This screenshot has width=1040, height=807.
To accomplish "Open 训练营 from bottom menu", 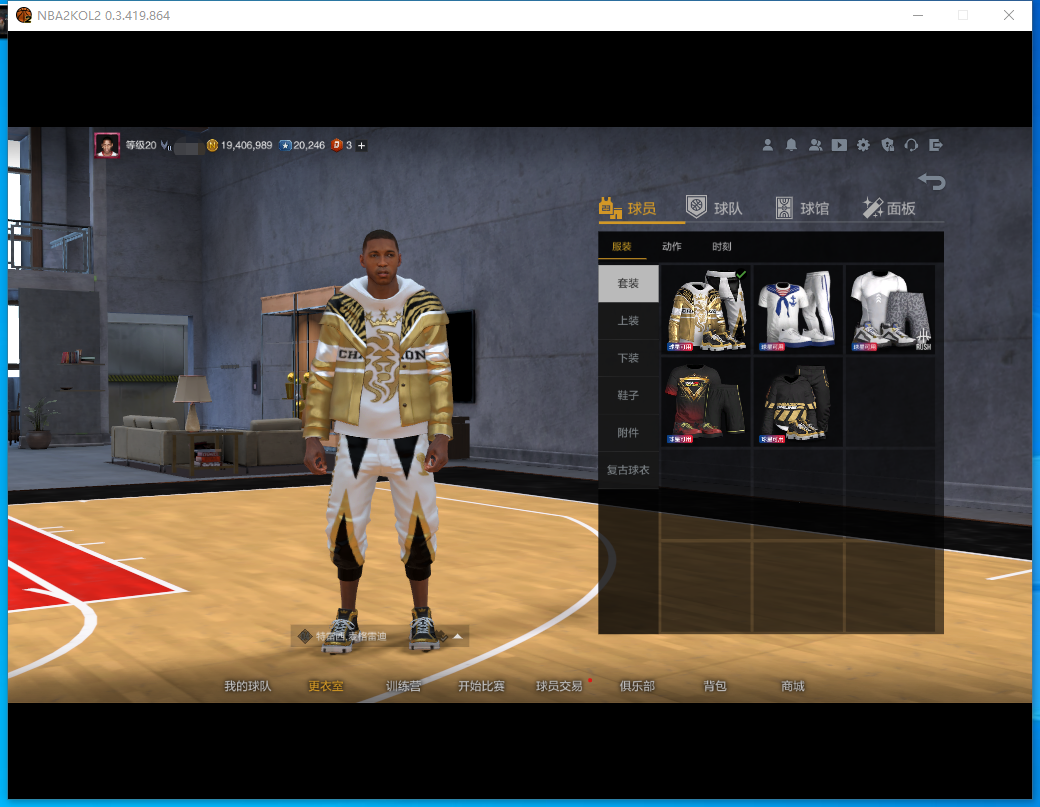I will pos(403,686).
